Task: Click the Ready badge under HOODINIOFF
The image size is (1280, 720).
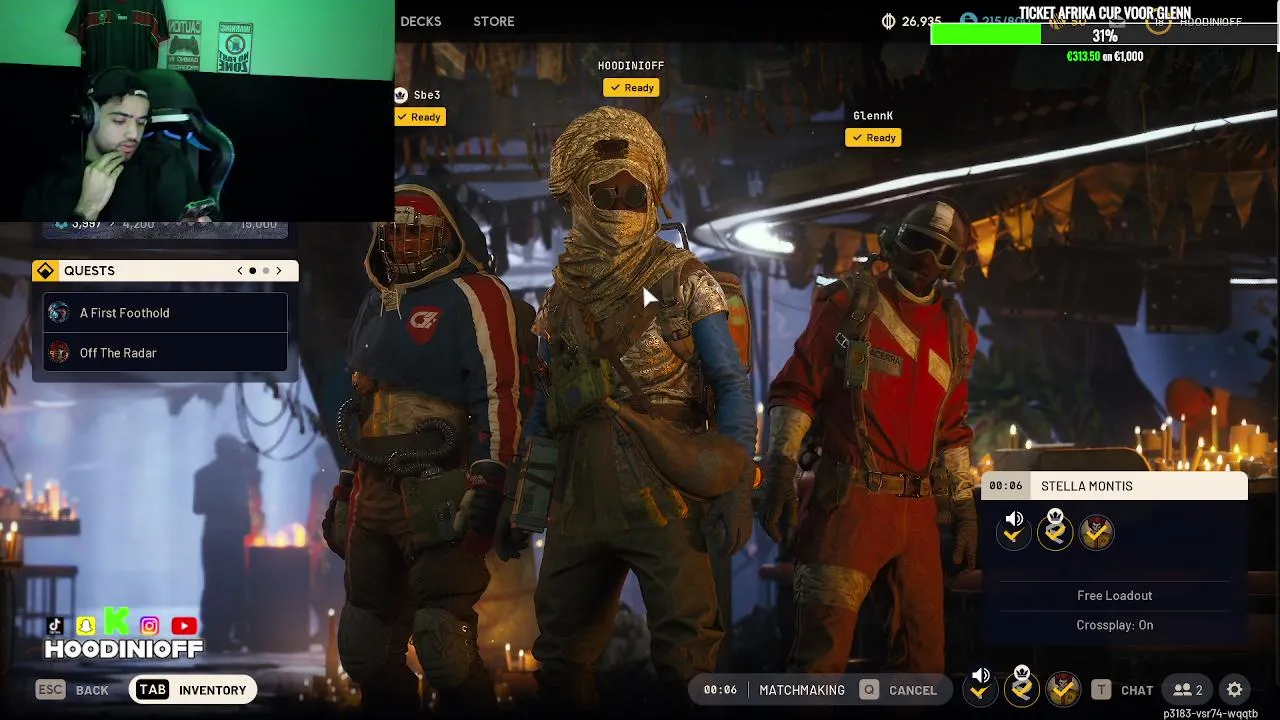Action: click(631, 88)
